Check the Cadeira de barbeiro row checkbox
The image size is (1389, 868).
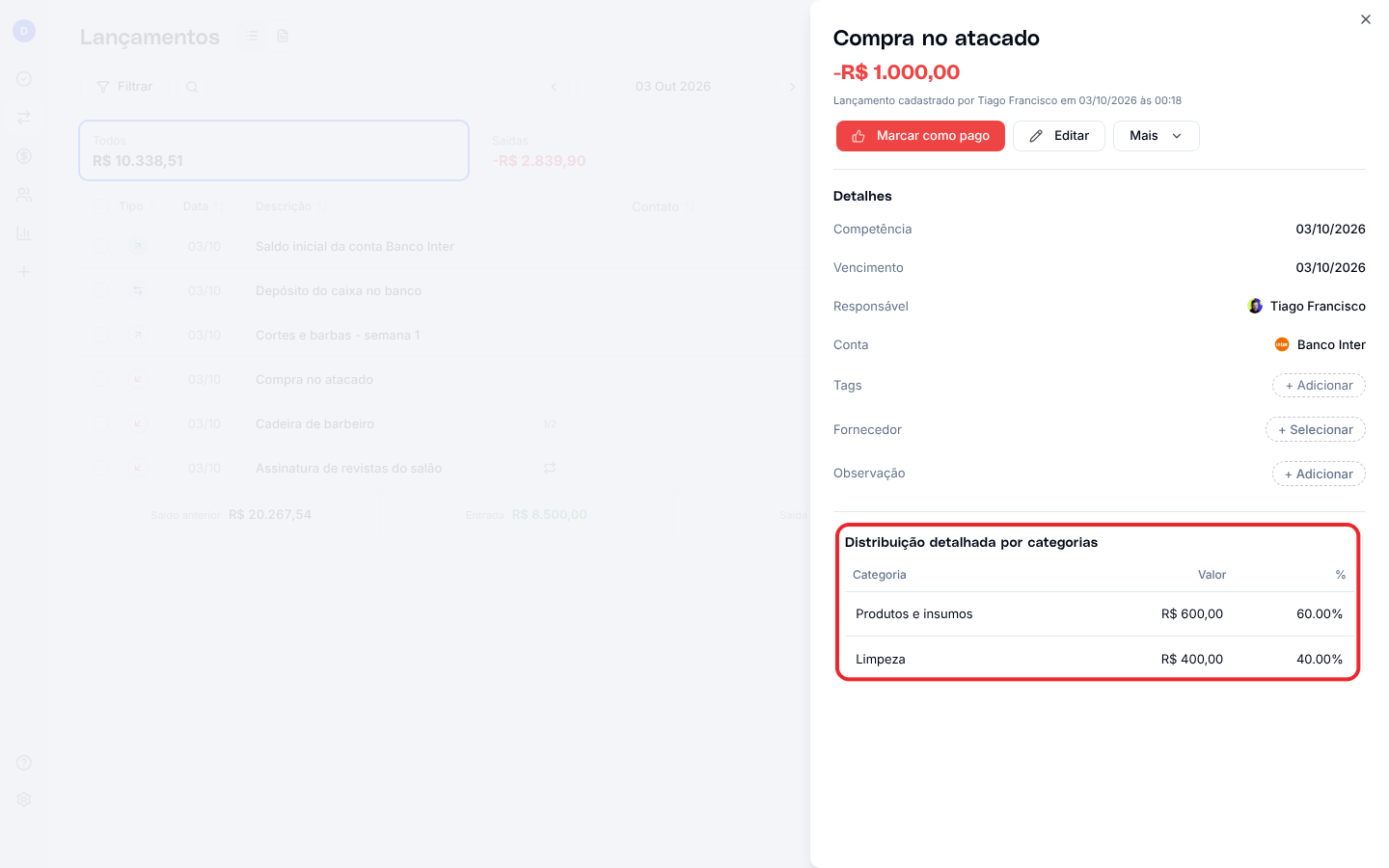101,423
